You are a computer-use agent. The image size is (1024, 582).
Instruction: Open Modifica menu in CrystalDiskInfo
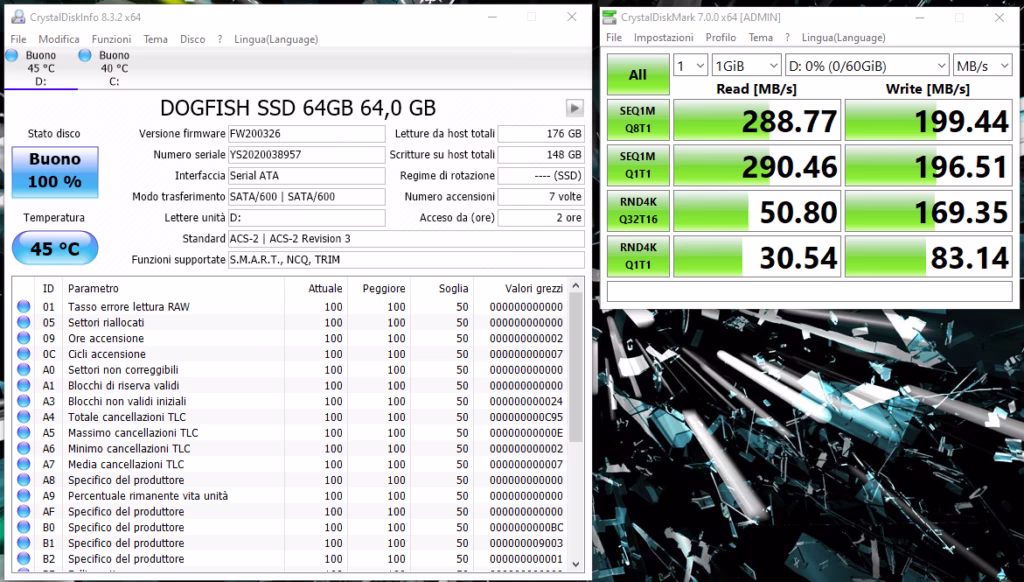pos(59,39)
